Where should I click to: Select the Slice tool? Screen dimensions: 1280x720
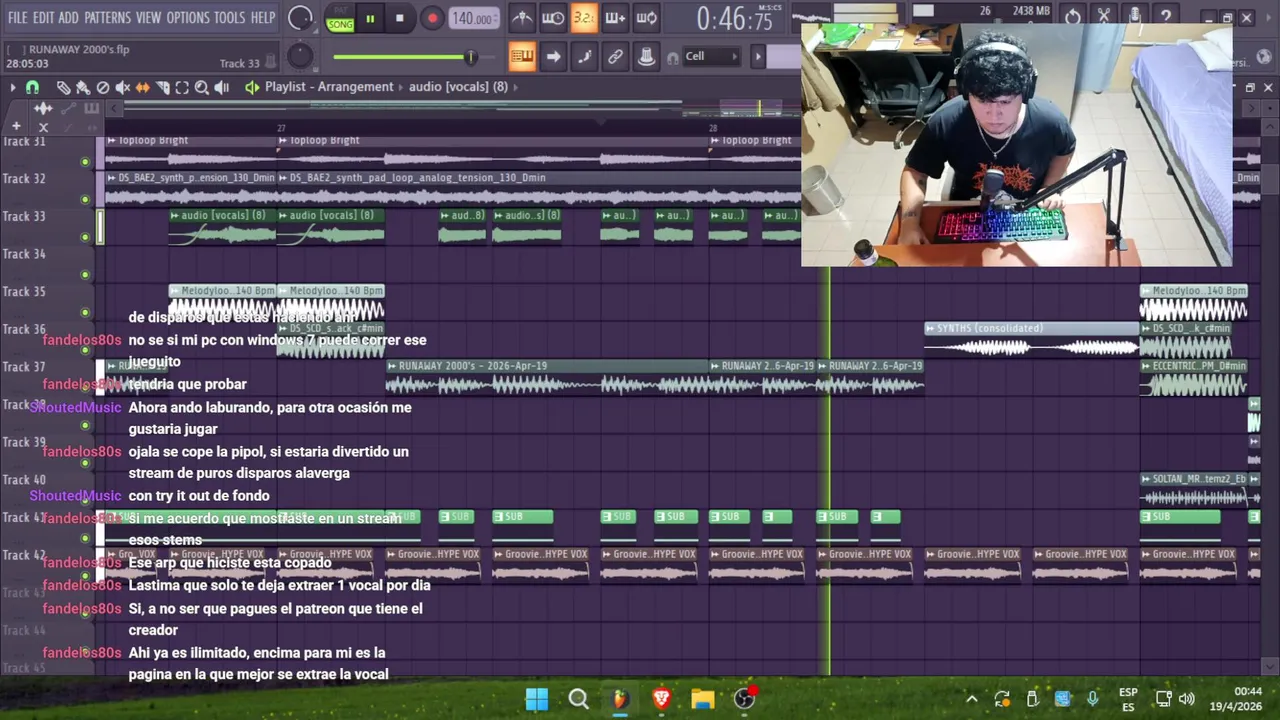[162, 88]
